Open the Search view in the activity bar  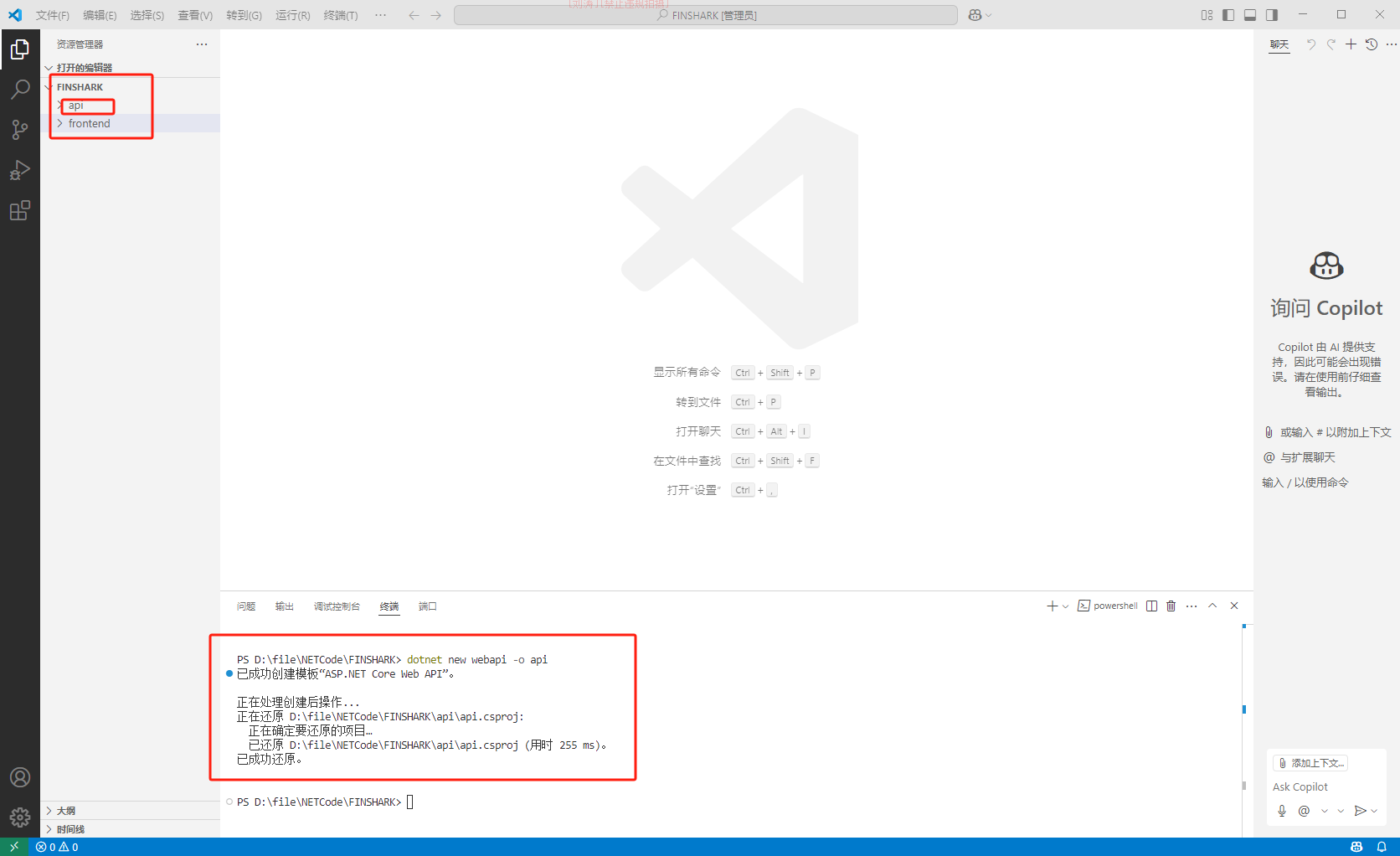(20, 90)
